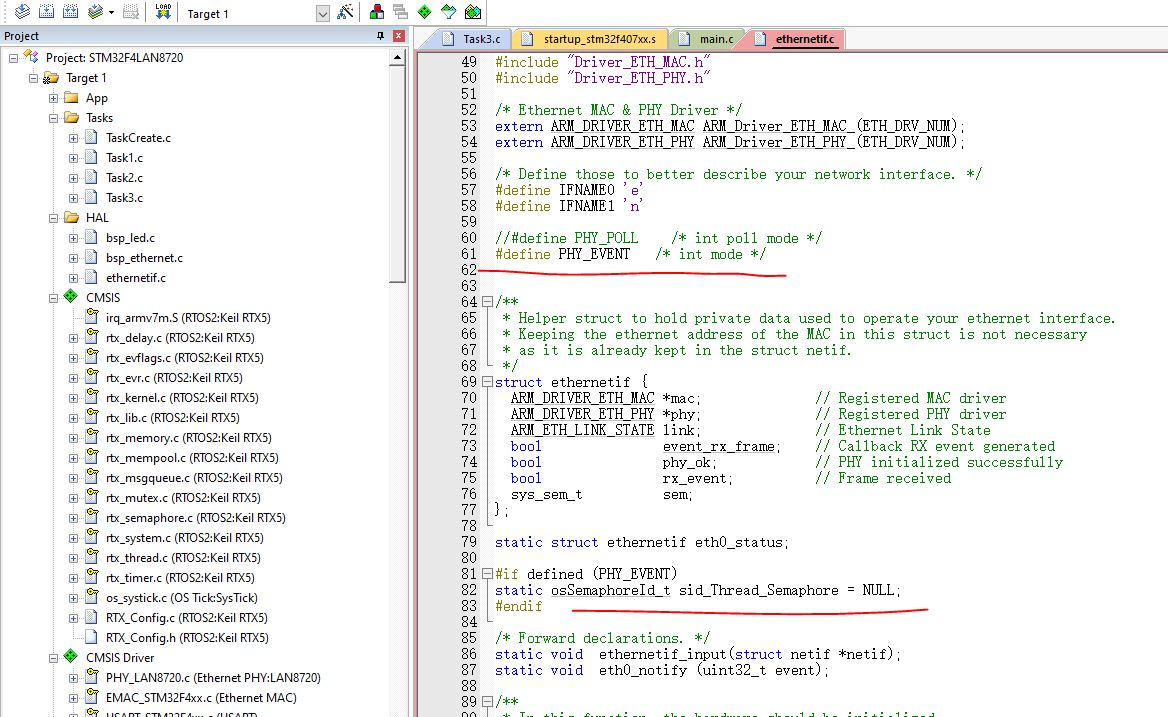Viewport: 1168px width, 717px height.
Task: Select EMAC_STM32F4xx.c (Ethernet MAC) tree item
Action: click(201, 698)
